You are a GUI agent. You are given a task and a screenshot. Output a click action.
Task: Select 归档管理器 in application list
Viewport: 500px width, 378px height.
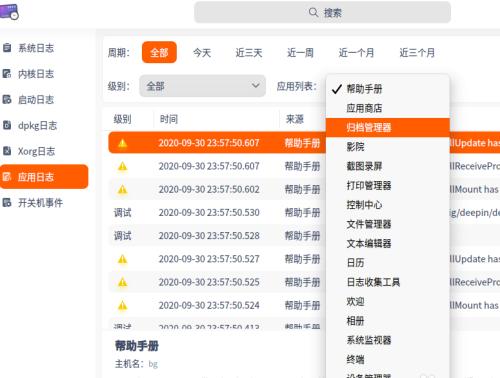coord(388,128)
